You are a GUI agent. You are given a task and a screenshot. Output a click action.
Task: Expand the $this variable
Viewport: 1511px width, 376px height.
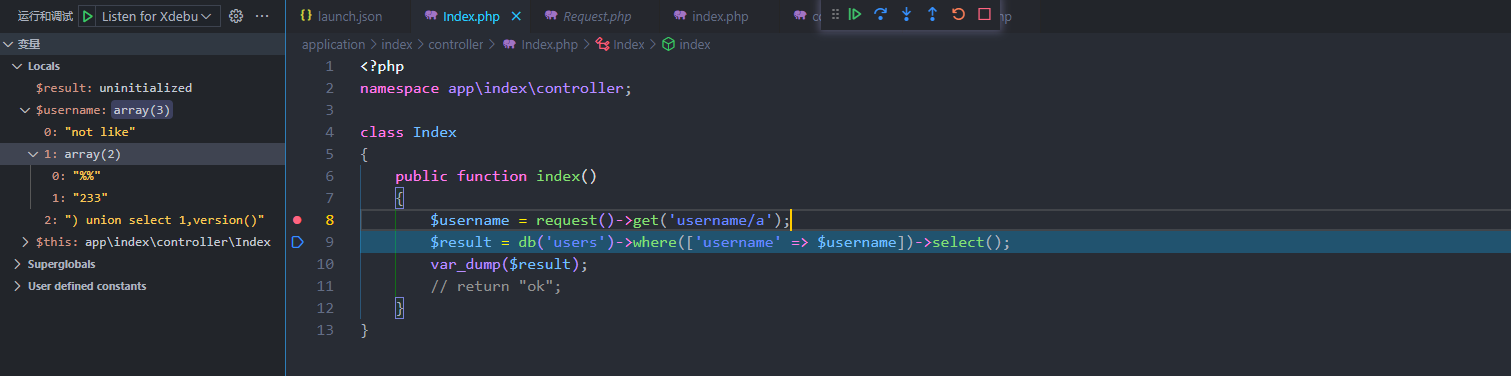tap(26, 242)
